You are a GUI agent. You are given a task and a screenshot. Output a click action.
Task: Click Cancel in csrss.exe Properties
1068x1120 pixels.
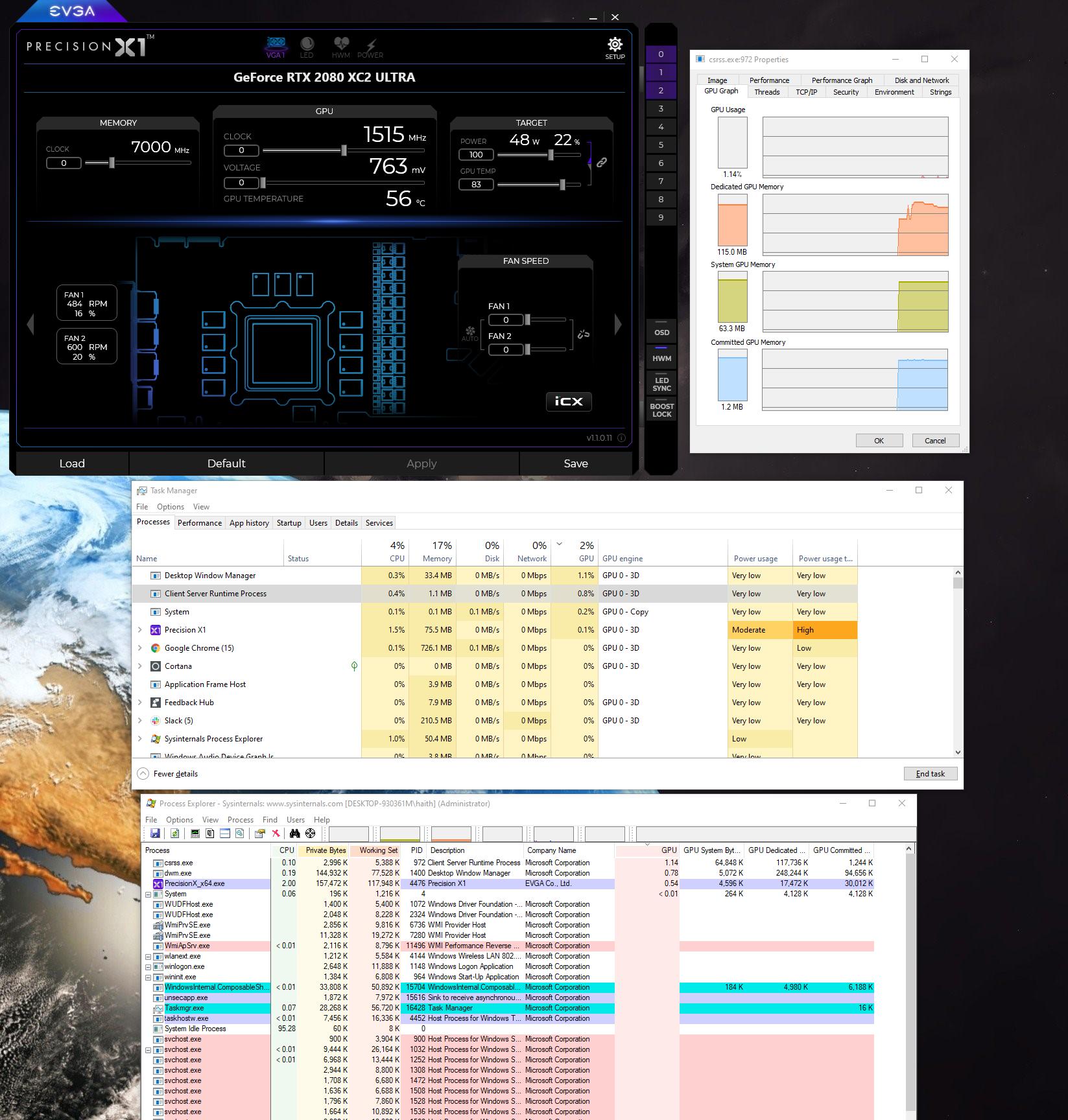[935, 441]
